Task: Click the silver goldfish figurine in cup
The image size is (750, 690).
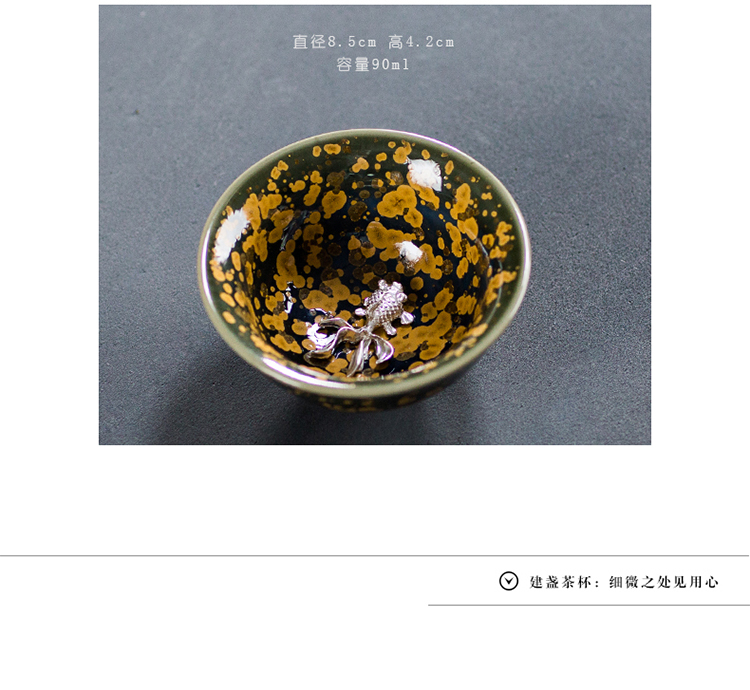Action: click(x=360, y=328)
